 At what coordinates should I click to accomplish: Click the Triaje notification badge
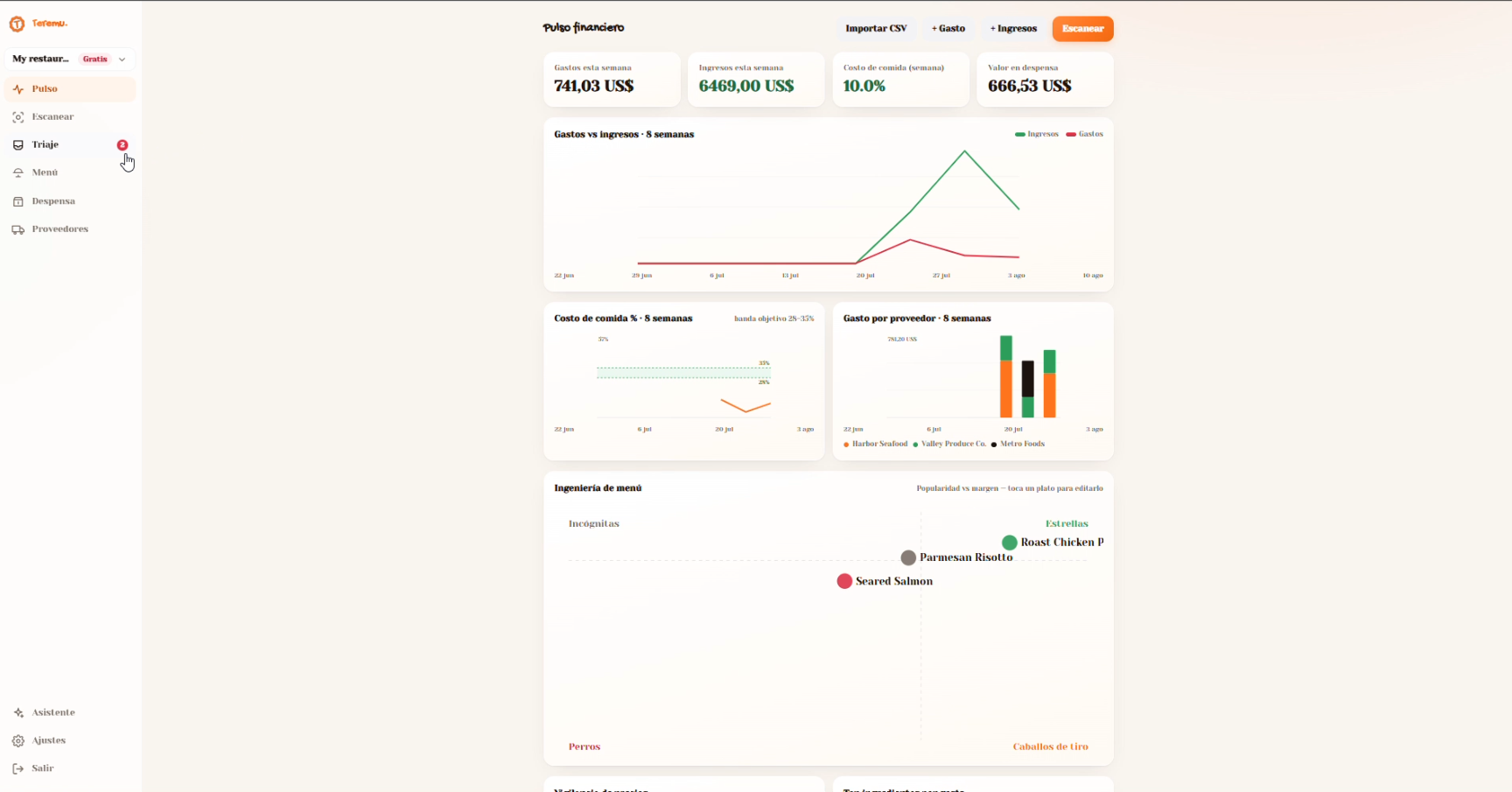click(122, 145)
